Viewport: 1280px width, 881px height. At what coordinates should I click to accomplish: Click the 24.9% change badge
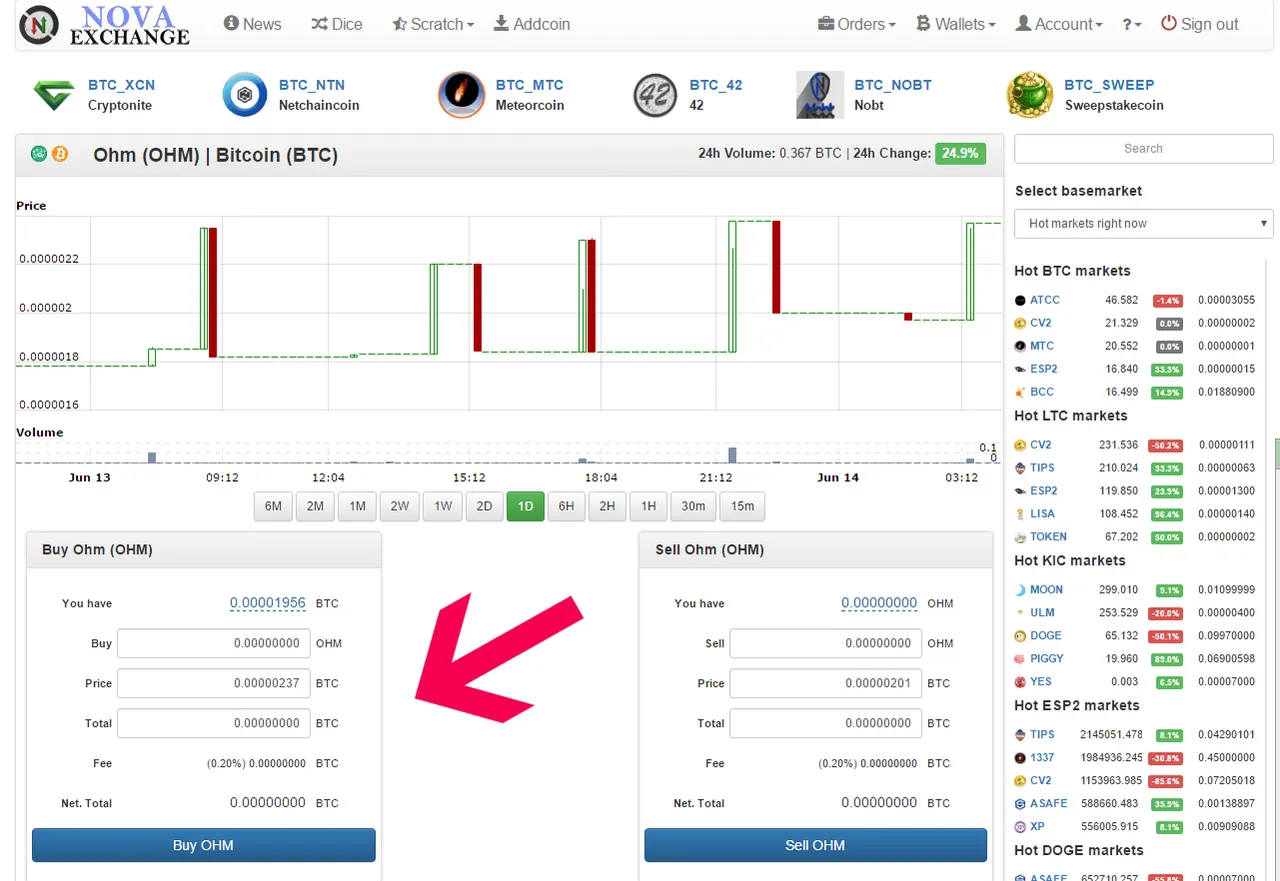pos(960,154)
